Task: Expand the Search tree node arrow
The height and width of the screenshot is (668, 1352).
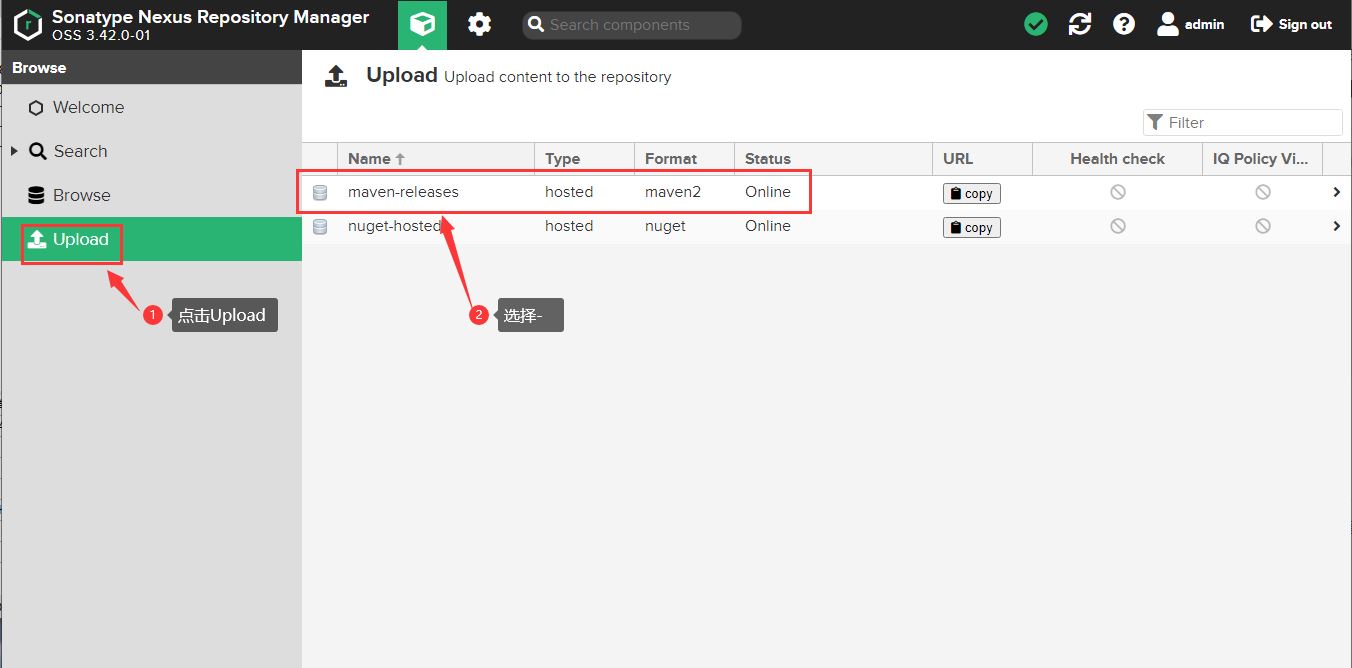Action: point(14,151)
